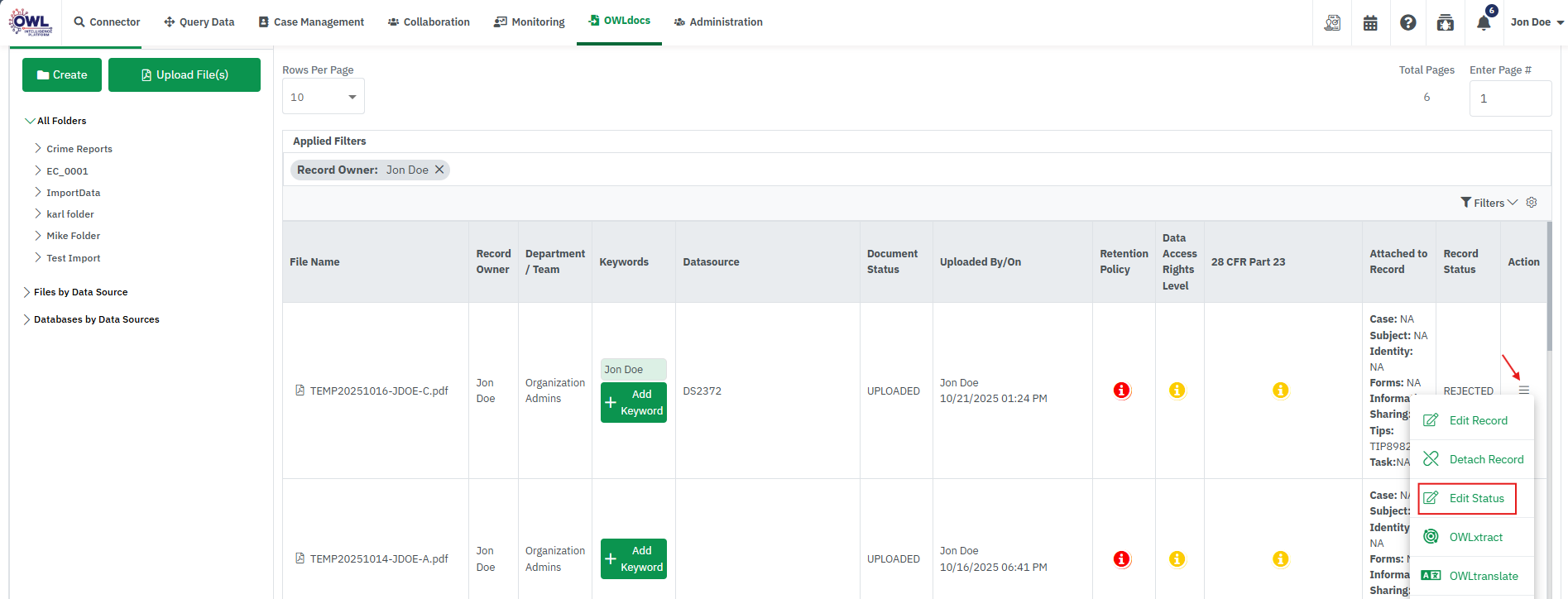Click the Enter Page # input field
Viewport: 1568px width, 599px height.
1509,98
